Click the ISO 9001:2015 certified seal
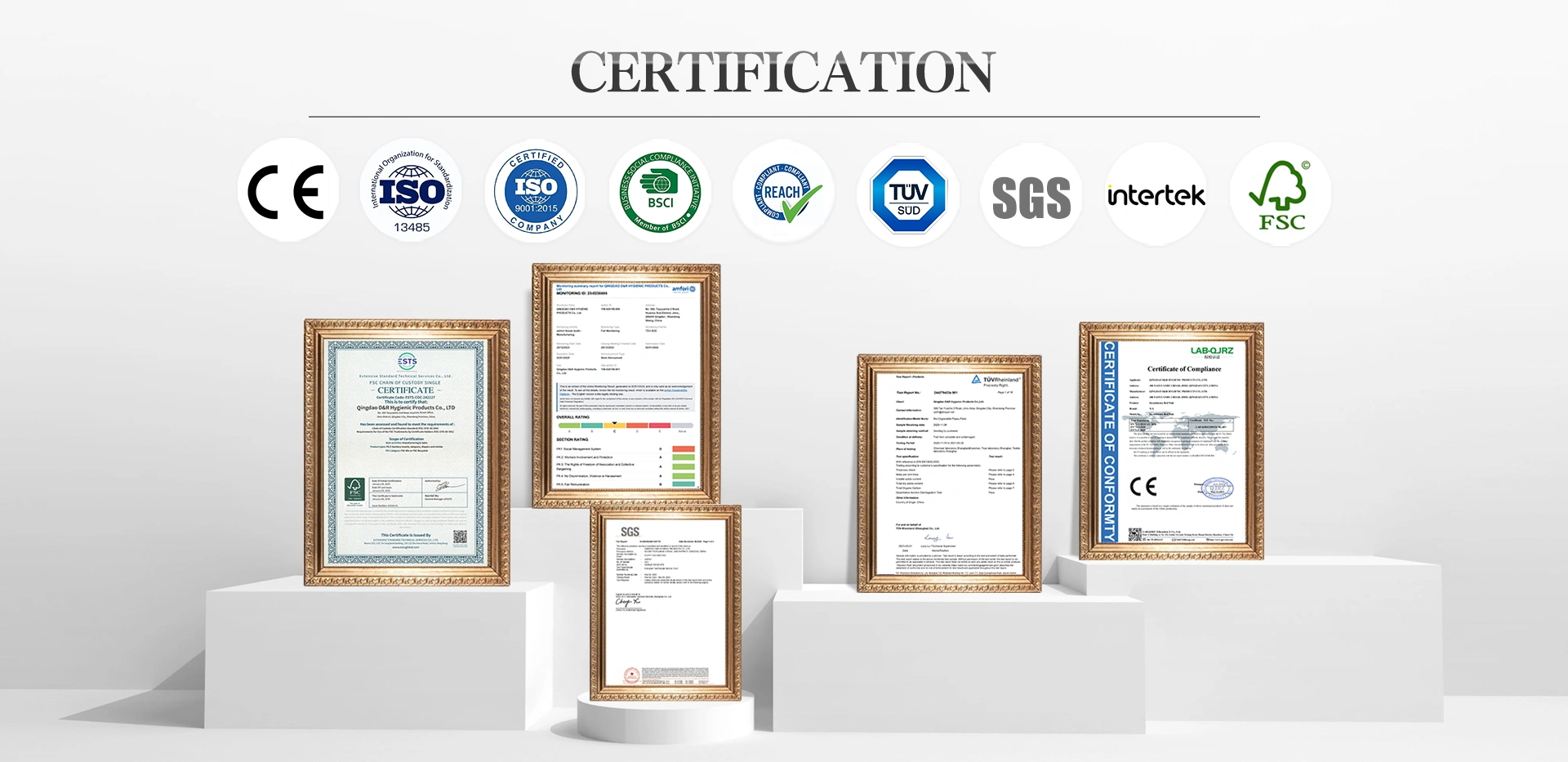 535,192
